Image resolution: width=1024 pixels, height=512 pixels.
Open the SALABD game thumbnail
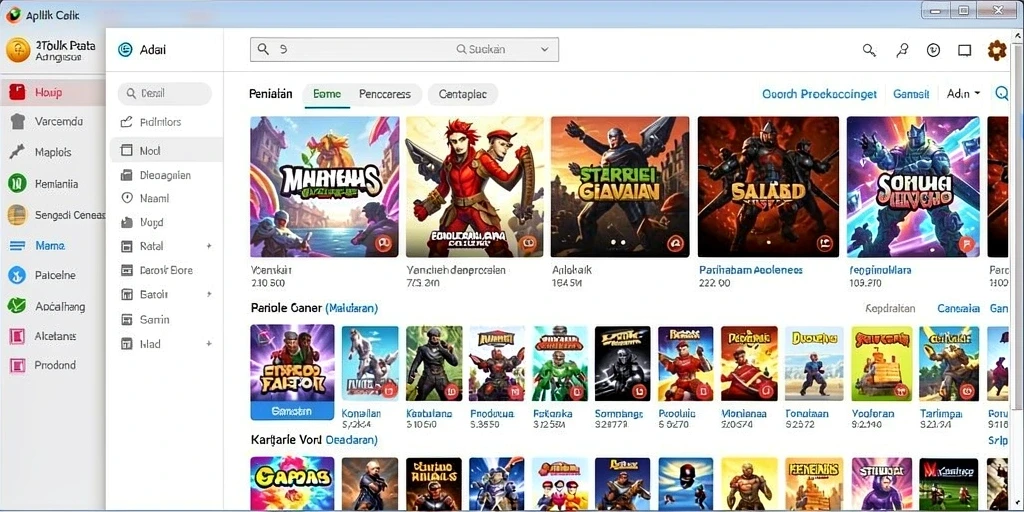(x=768, y=187)
